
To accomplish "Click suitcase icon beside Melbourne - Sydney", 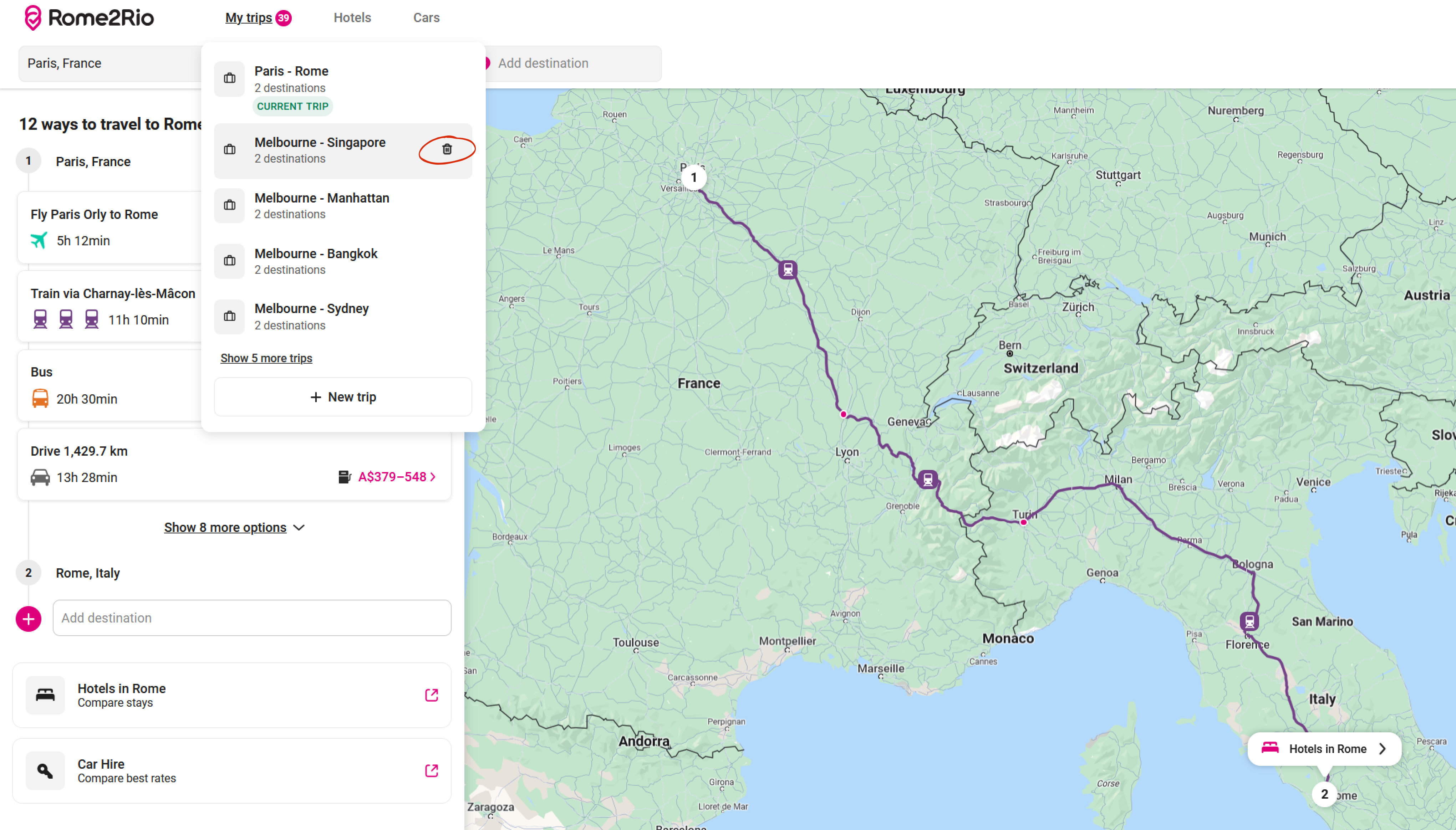I will [229, 316].
